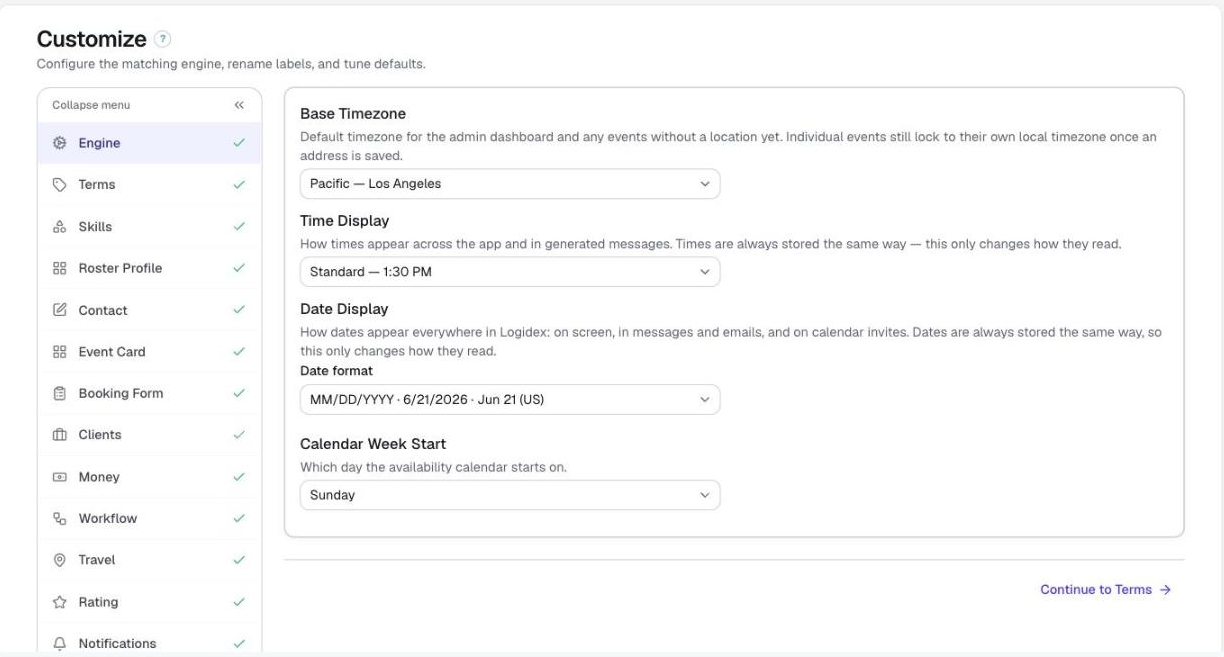Image resolution: width=1224 pixels, height=657 pixels.
Task: Click the checkmark beside Roster Profile
Action: (x=239, y=268)
